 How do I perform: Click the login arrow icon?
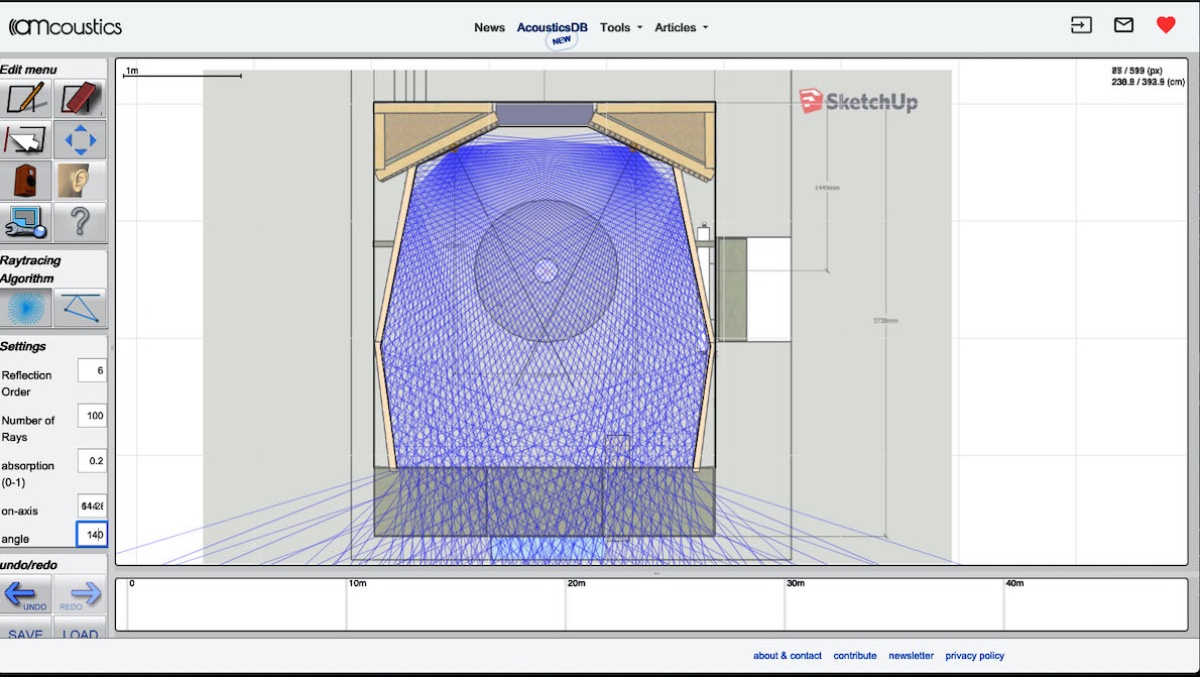point(1081,26)
